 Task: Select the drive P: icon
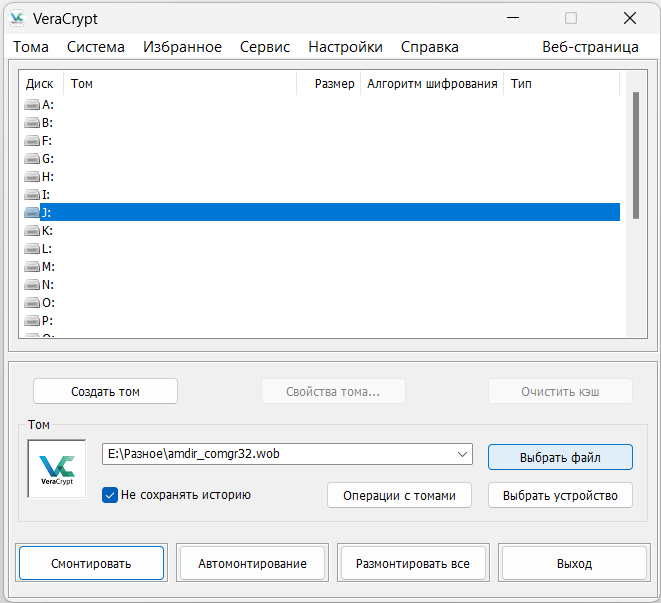[x=32, y=321]
